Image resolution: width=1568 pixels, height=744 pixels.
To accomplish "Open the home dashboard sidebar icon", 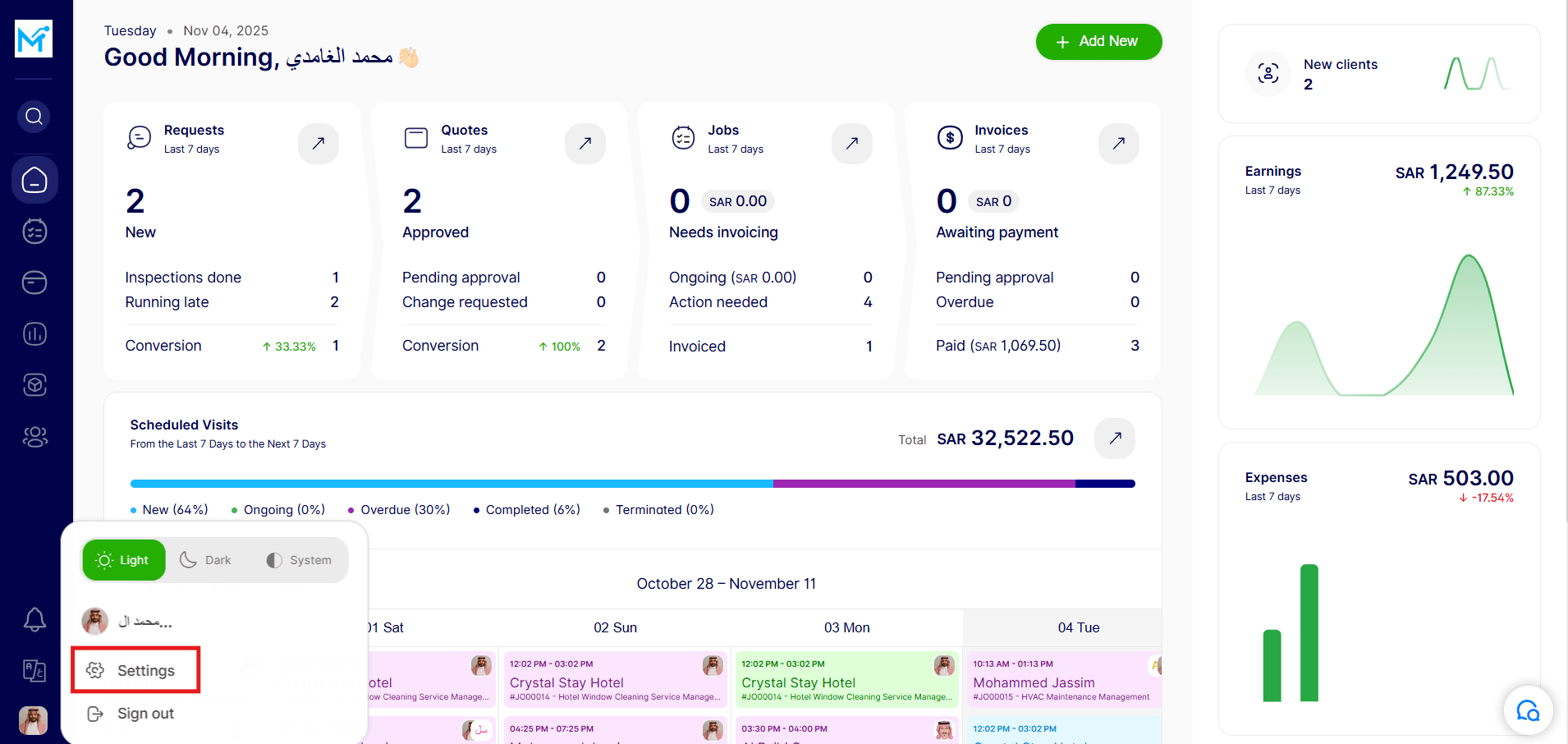I will [x=34, y=180].
